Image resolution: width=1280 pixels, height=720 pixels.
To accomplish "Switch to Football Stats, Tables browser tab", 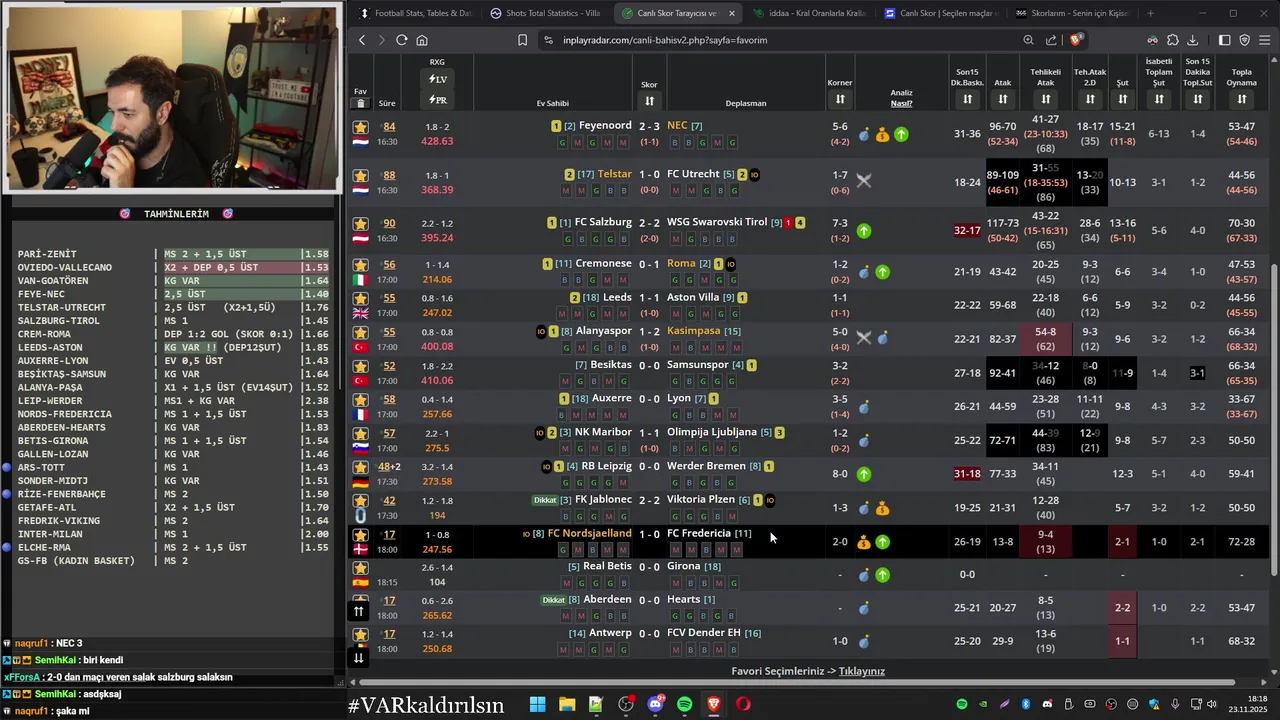I will point(416,13).
